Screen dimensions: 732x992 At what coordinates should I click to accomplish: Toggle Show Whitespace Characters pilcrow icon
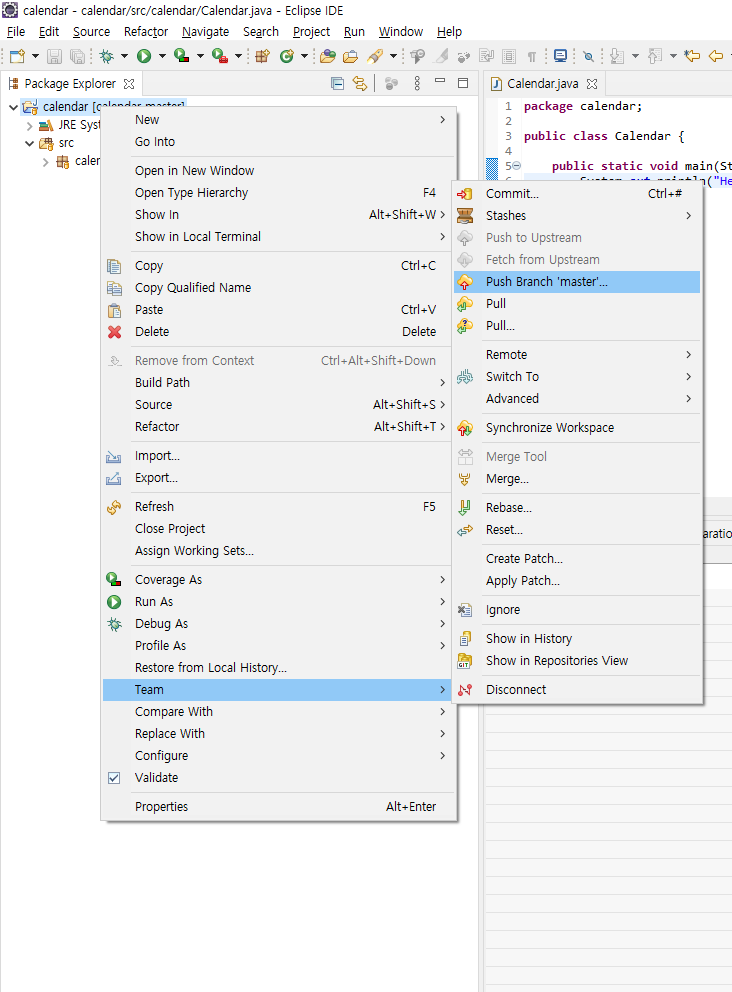point(532,56)
